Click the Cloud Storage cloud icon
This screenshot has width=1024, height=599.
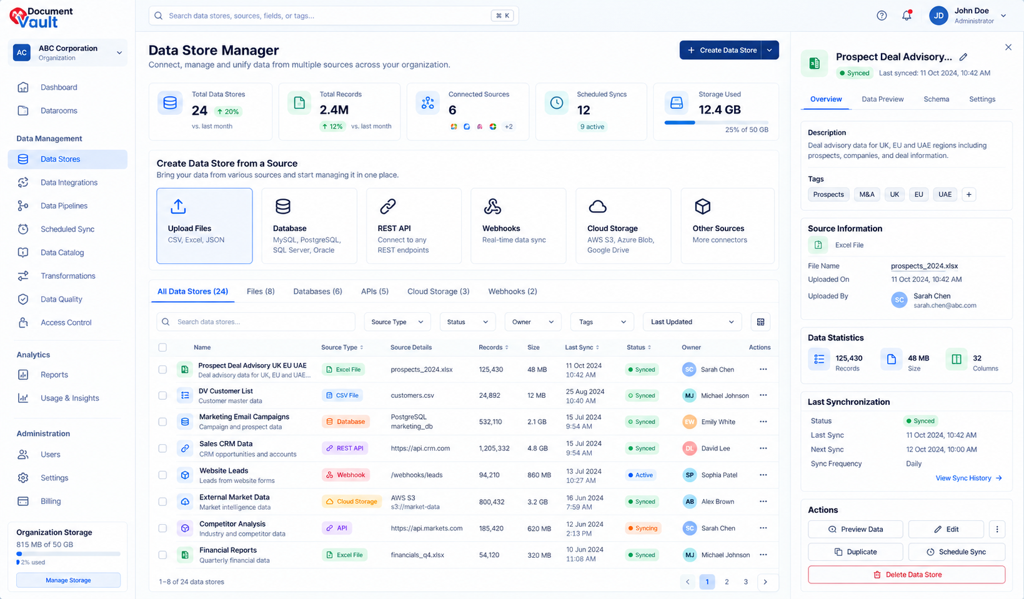[x=598, y=206]
